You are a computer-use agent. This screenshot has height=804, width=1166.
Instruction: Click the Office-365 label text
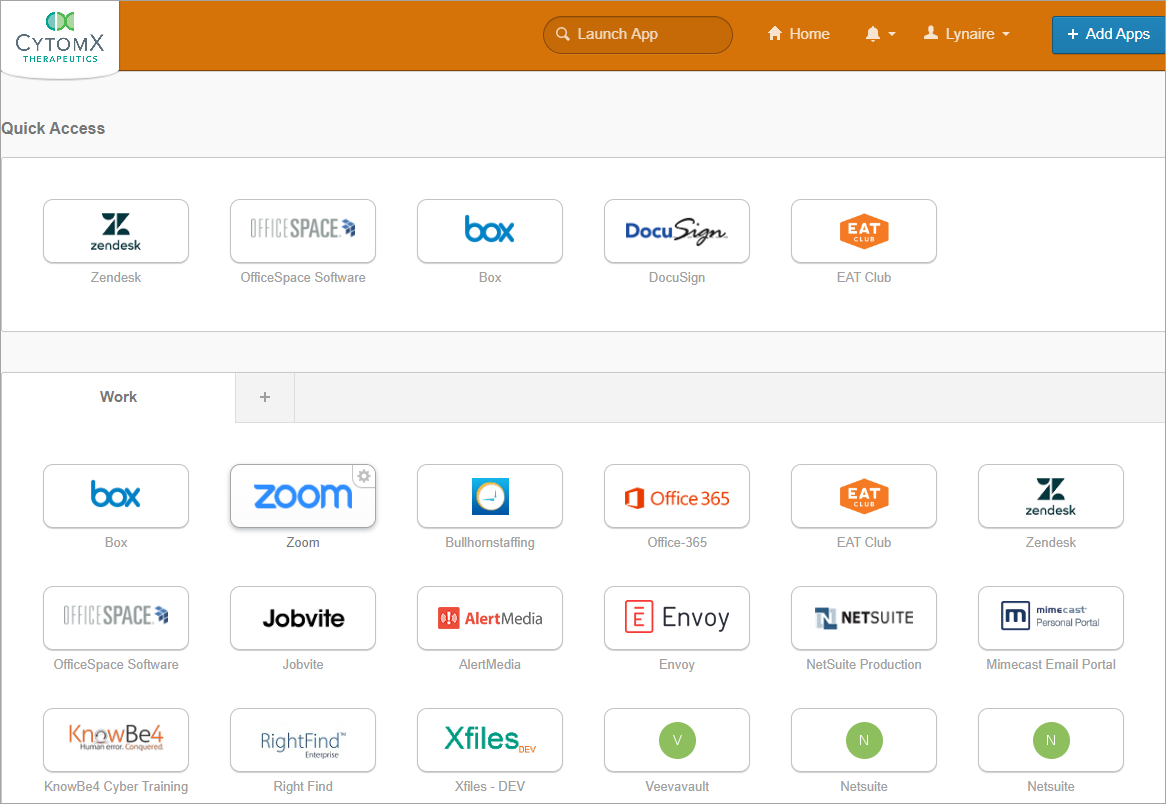click(677, 542)
